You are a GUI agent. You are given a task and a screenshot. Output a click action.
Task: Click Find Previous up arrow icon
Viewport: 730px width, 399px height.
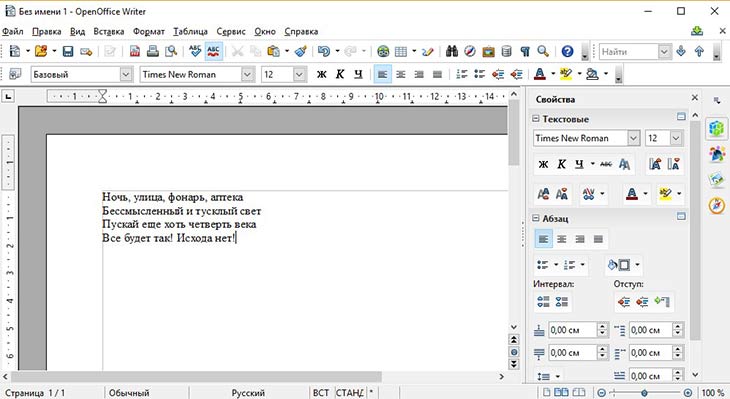[699, 51]
